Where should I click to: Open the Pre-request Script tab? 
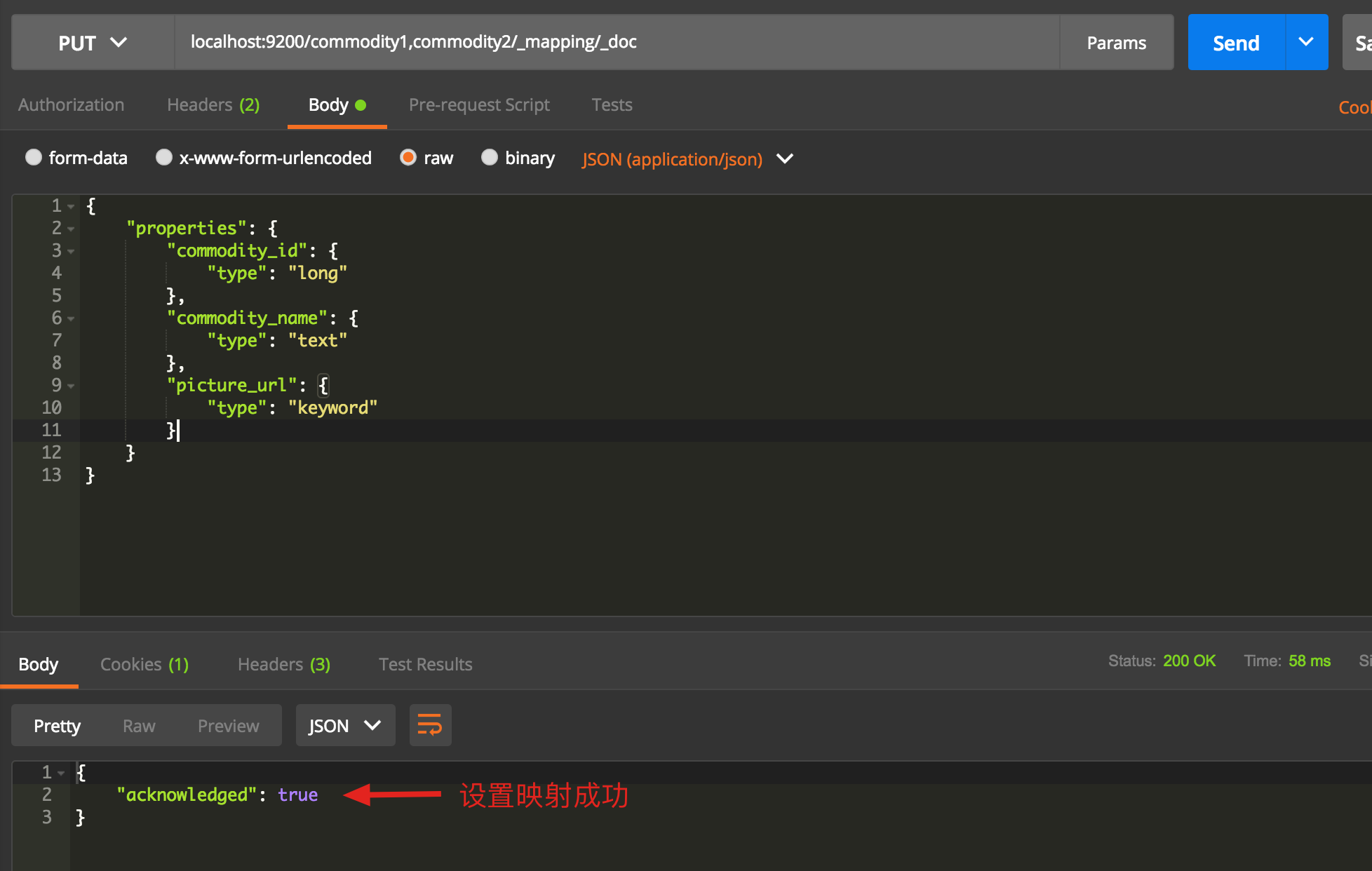(479, 105)
